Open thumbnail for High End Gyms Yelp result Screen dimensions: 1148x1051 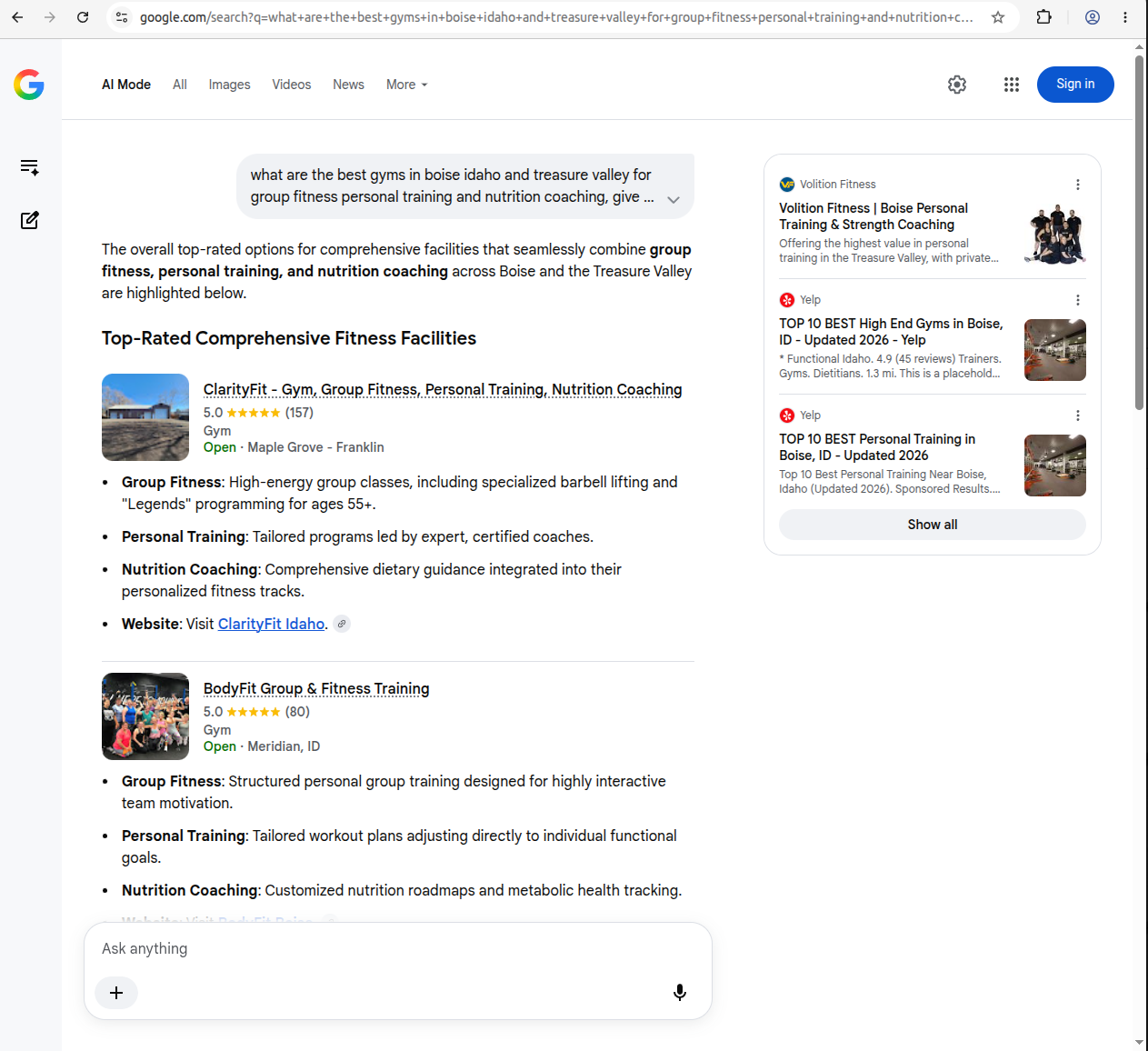1055,350
